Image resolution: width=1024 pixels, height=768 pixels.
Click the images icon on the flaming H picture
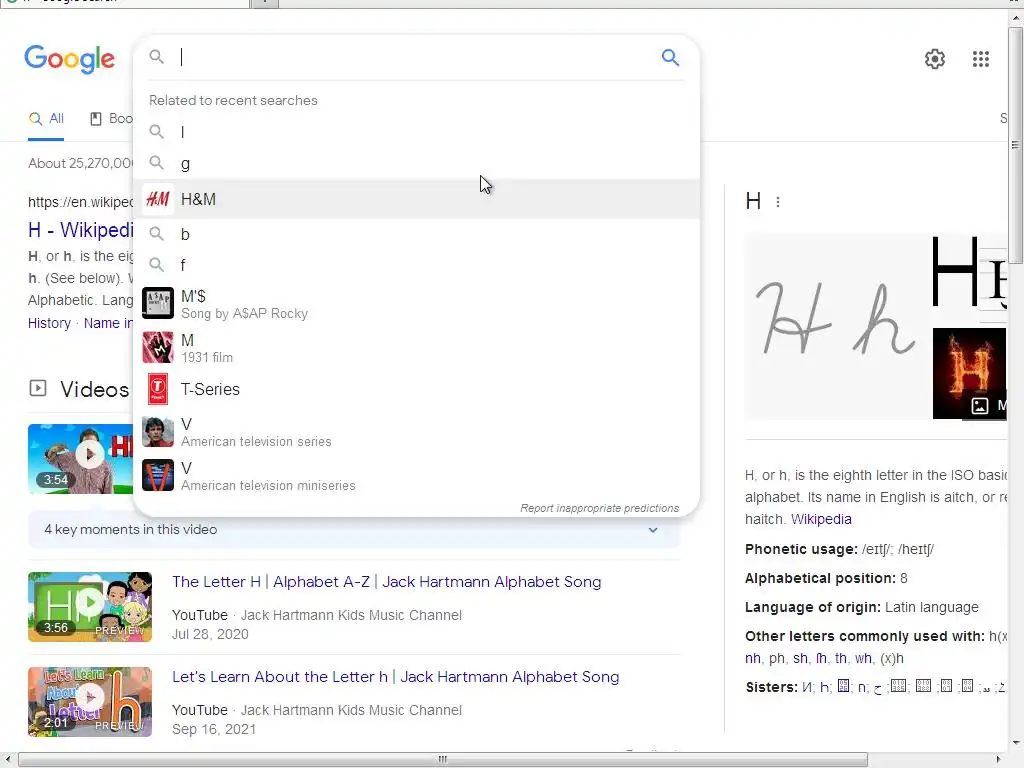[x=980, y=406]
